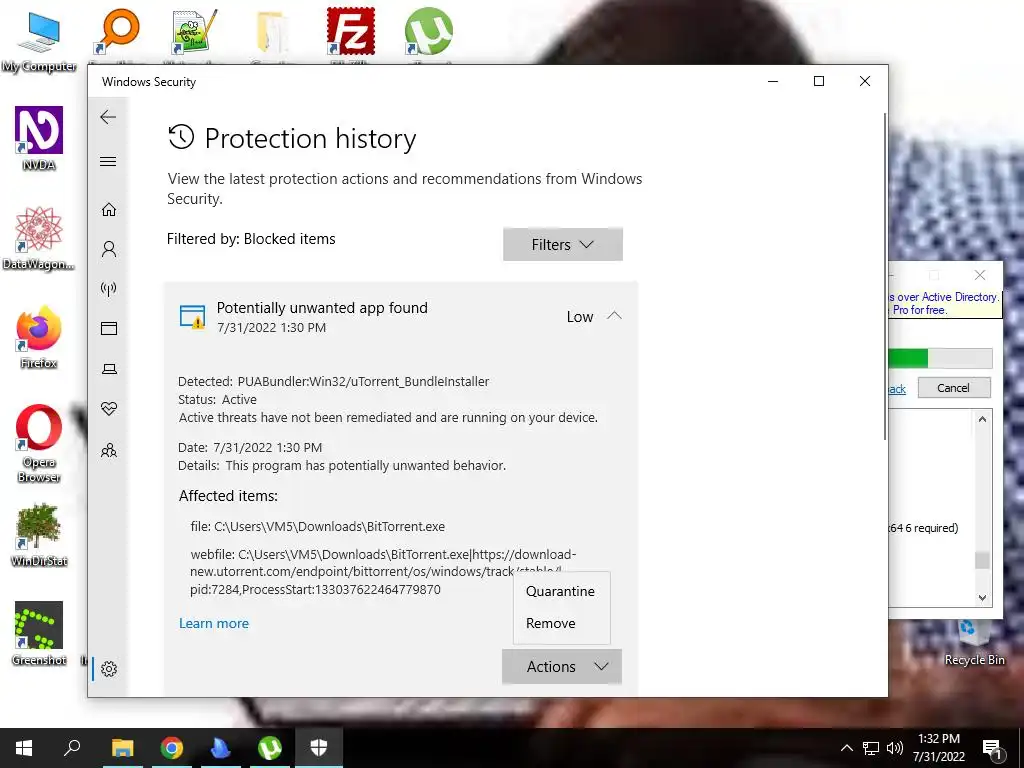Open Firewall & network protection in the sidebar
This screenshot has width=1024, height=768.
point(109,289)
